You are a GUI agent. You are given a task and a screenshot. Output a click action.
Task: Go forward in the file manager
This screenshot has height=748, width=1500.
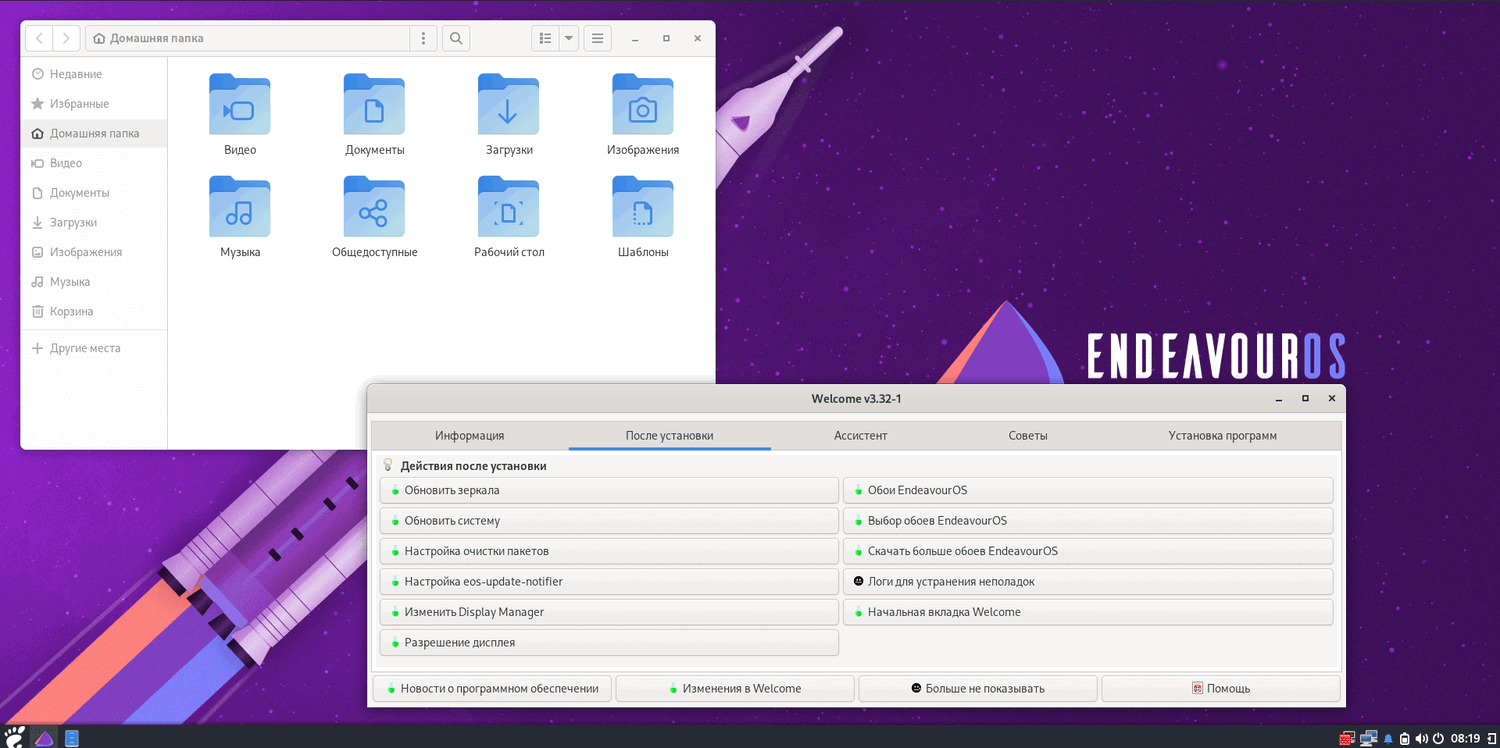[66, 39]
